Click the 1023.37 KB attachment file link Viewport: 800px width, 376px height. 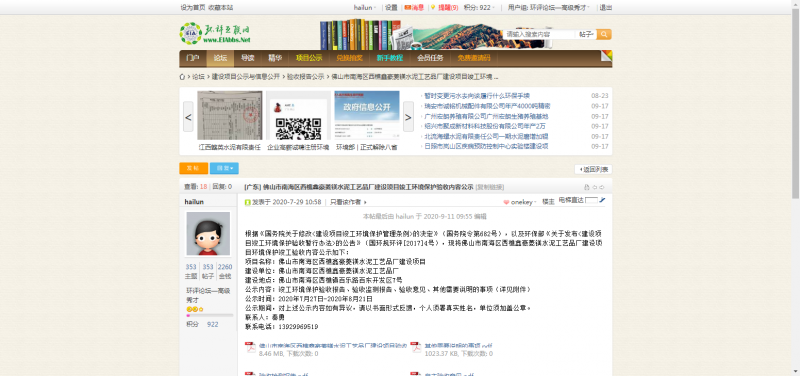[458, 346]
